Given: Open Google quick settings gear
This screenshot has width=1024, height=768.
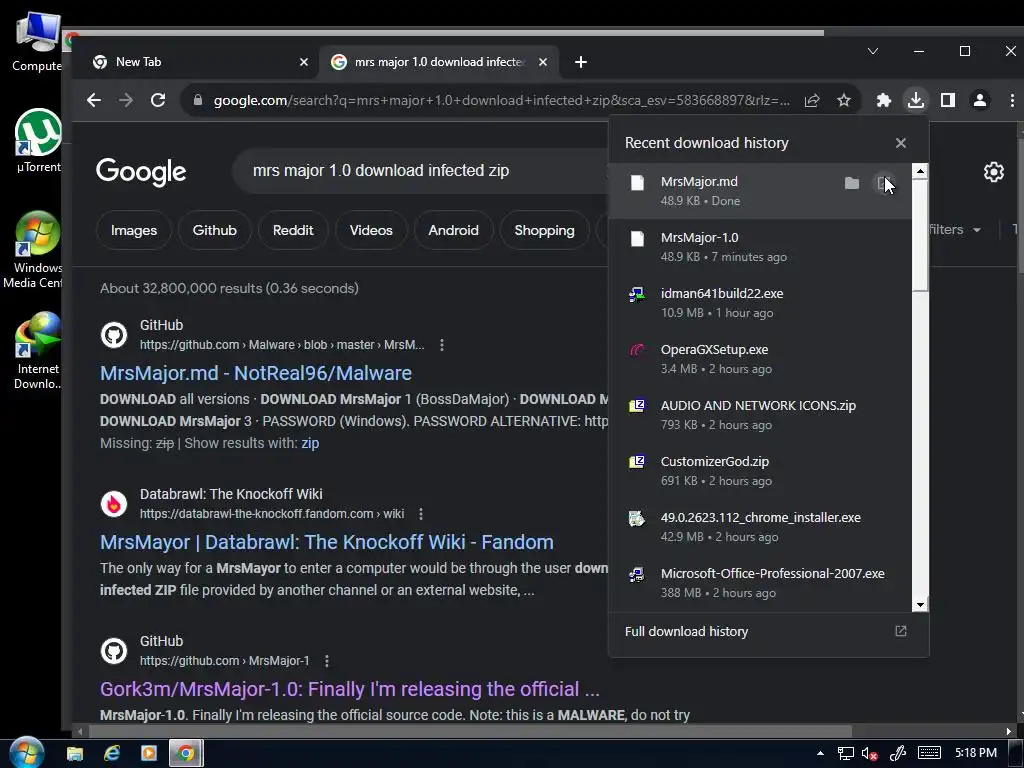Looking at the screenshot, I should (x=993, y=172).
